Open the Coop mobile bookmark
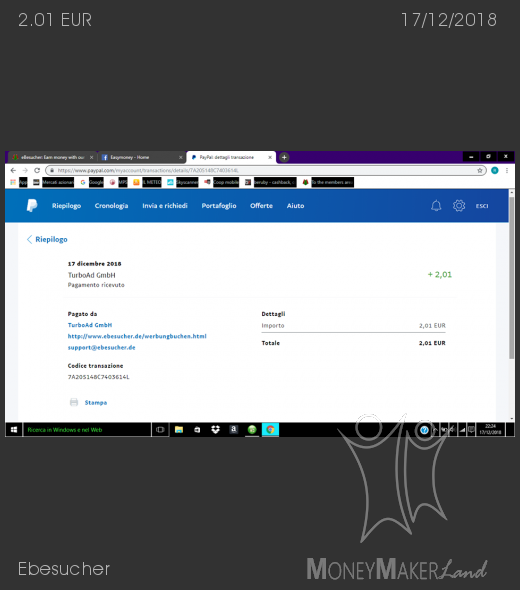 coord(221,182)
